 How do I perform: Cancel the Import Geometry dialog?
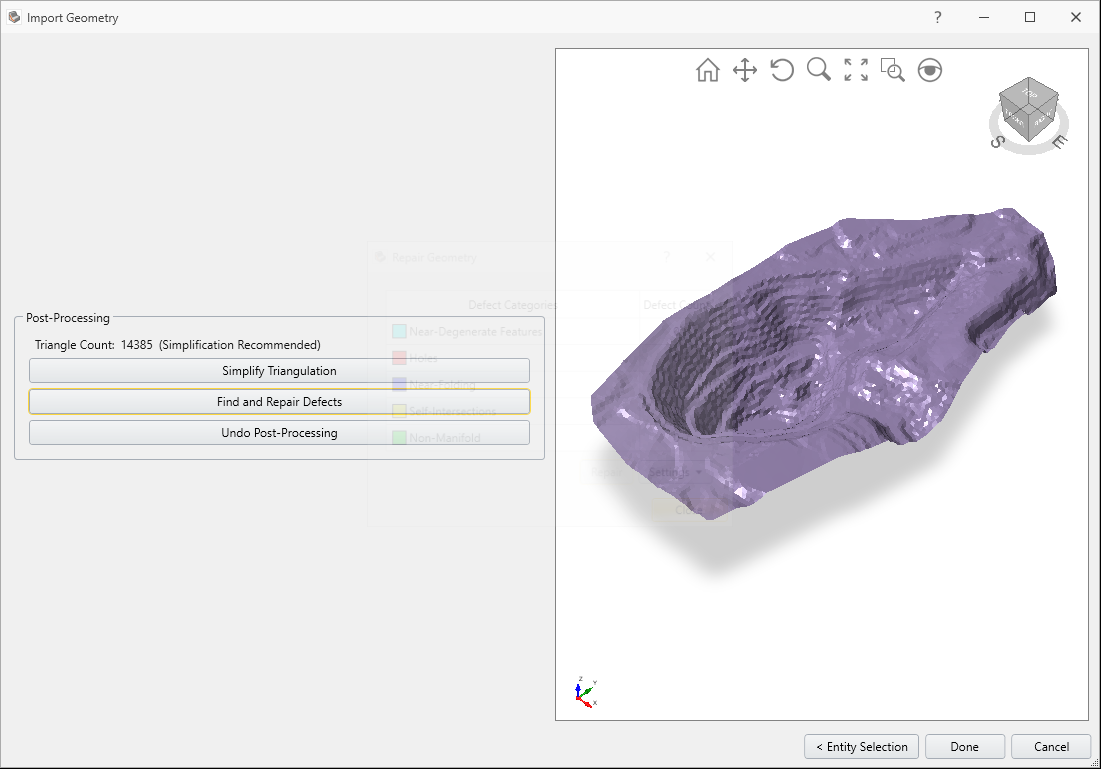(x=1051, y=747)
